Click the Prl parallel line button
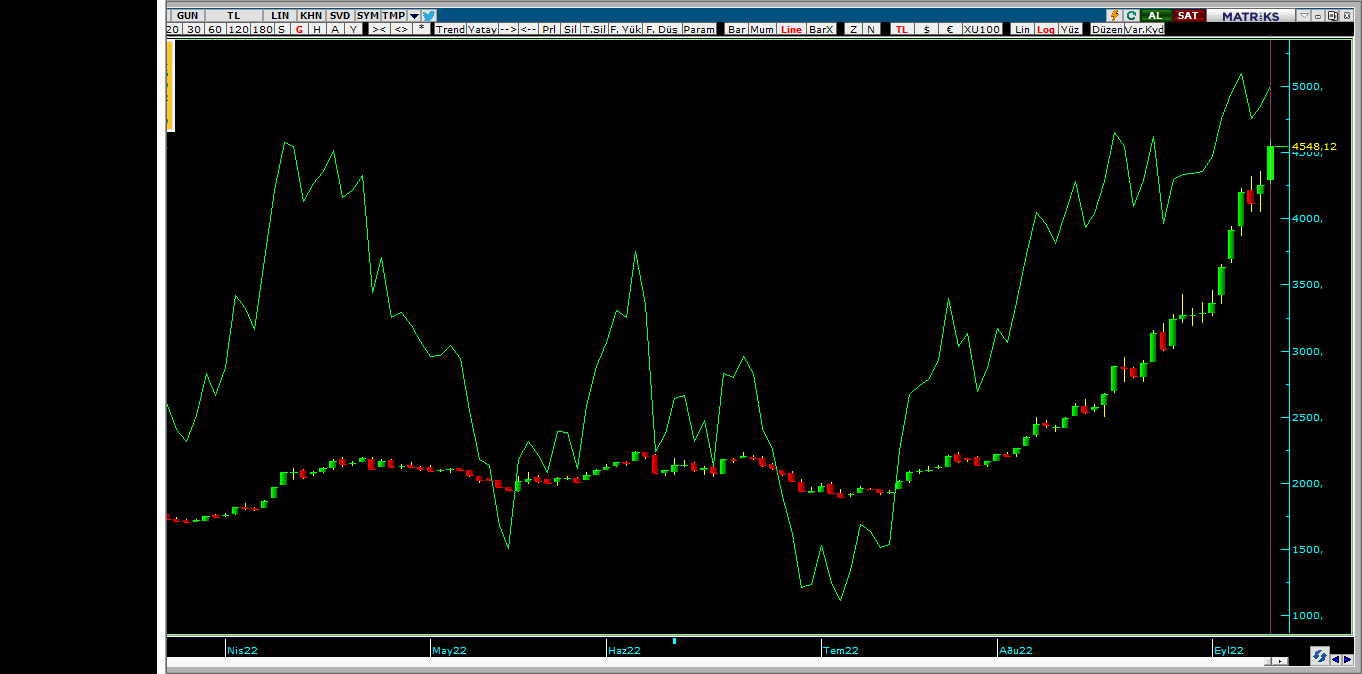This screenshot has height=674, width=1362. click(549, 29)
